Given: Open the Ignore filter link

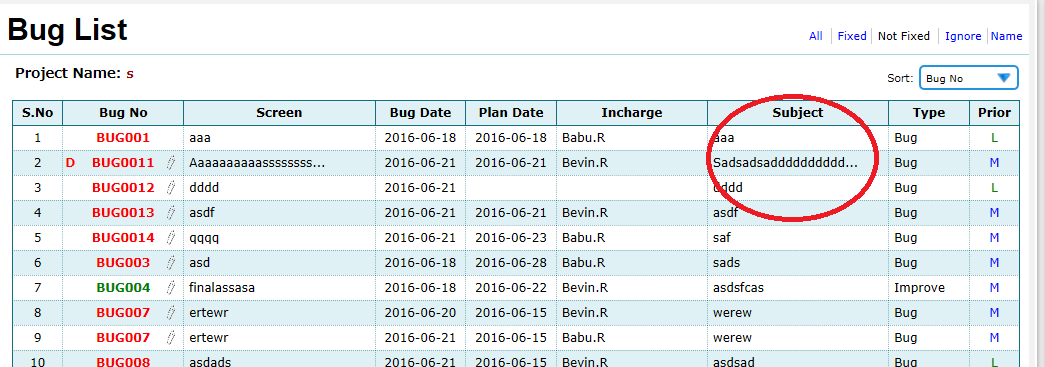Looking at the screenshot, I should point(963,36).
